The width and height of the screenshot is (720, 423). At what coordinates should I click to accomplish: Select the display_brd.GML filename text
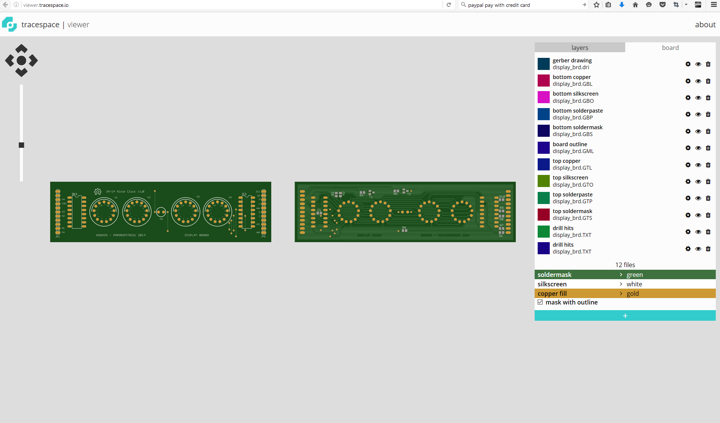(573, 151)
